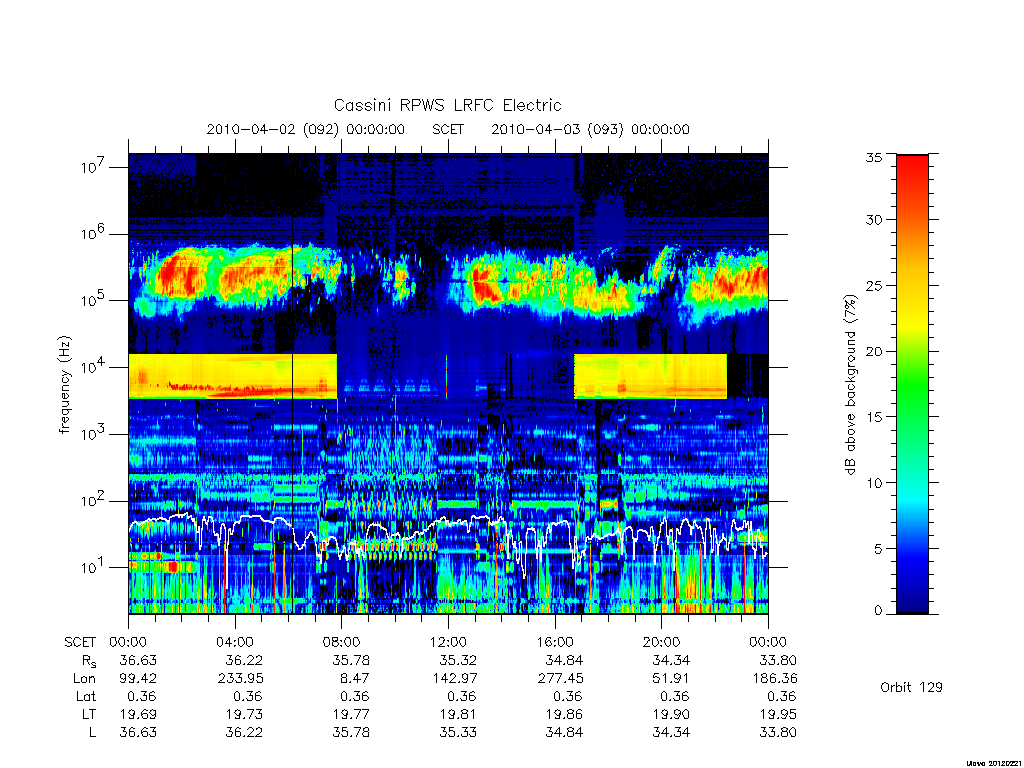Click the SCET time label 12:00
Screen dimensions: 1024x768
(x=448, y=642)
